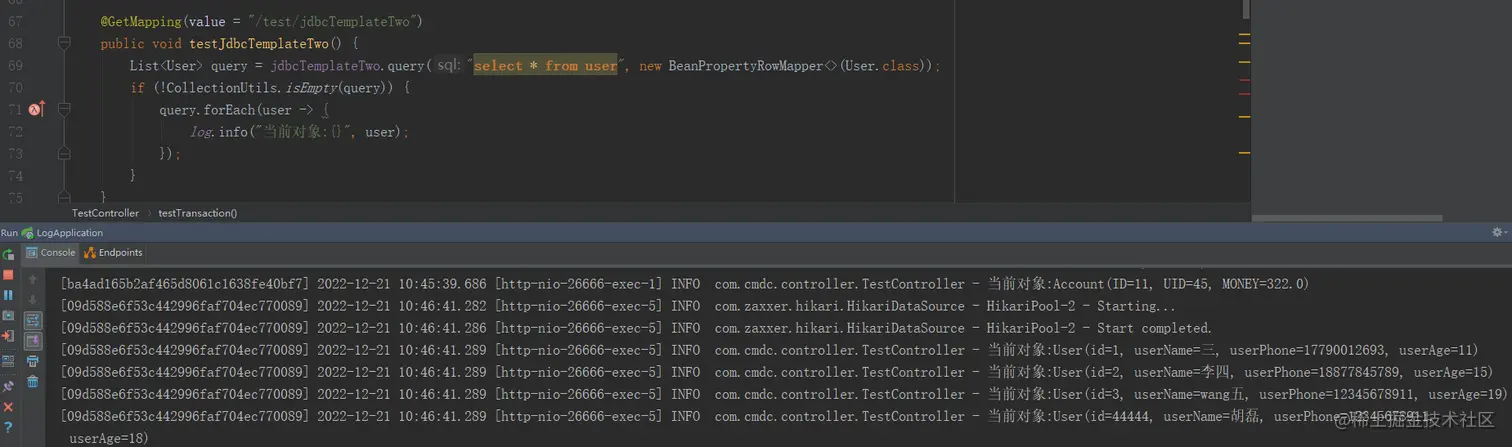
Task: Close the Run tab with red X
Action: 8,407
